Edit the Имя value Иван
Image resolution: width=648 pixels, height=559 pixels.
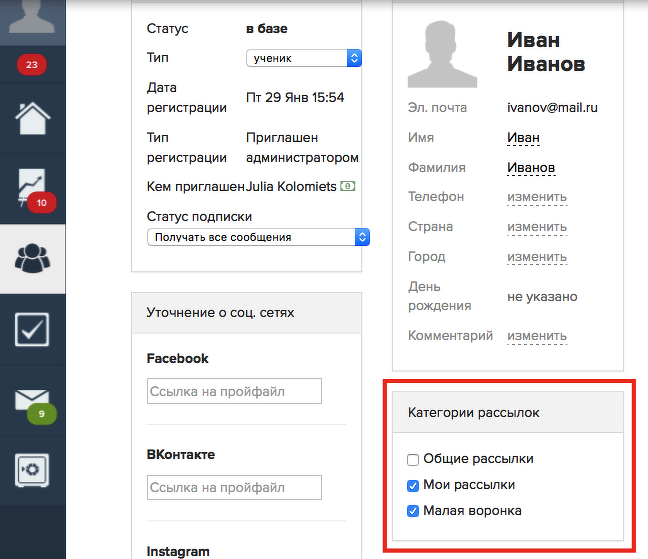(x=523, y=138)
